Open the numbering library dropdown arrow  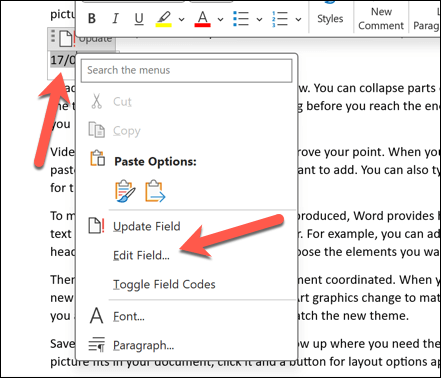298,19
